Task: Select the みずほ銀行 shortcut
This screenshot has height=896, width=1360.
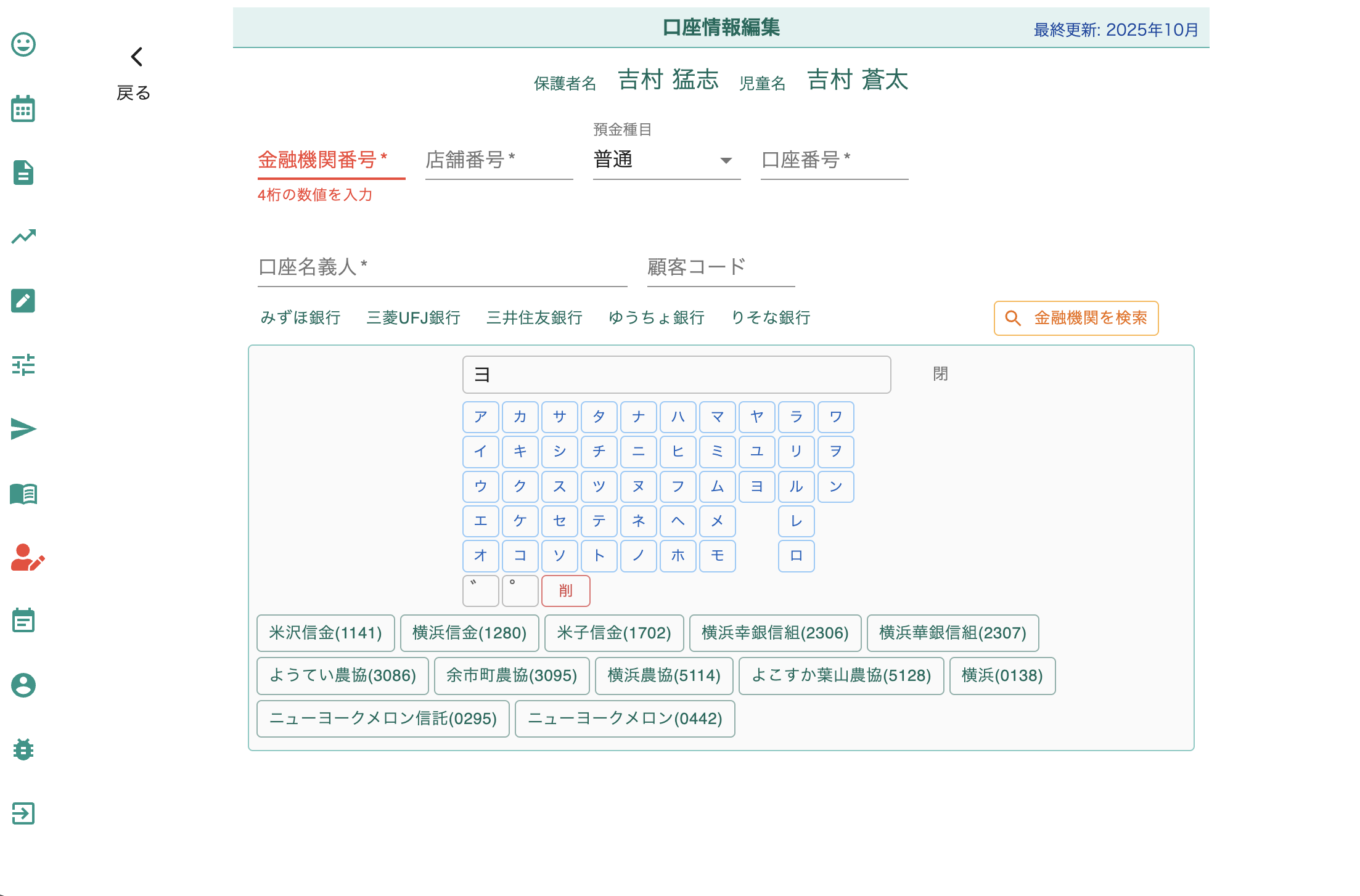Action: click(x=300, y=318)
